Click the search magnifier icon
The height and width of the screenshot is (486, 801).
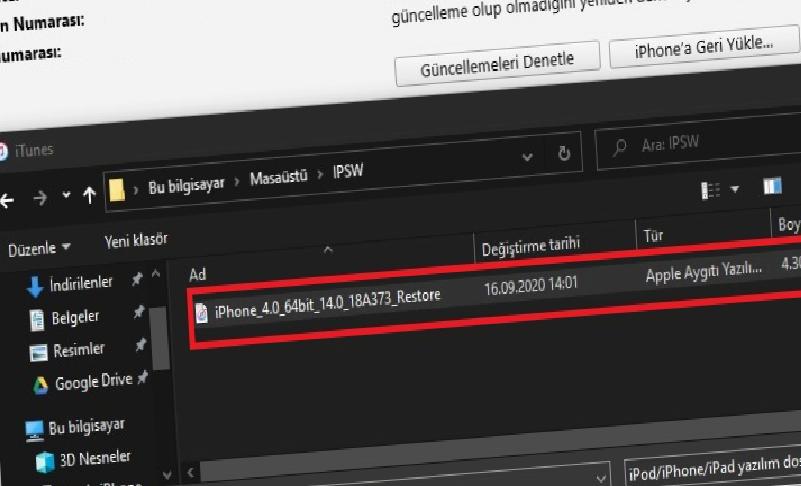(x=619, y=148)
